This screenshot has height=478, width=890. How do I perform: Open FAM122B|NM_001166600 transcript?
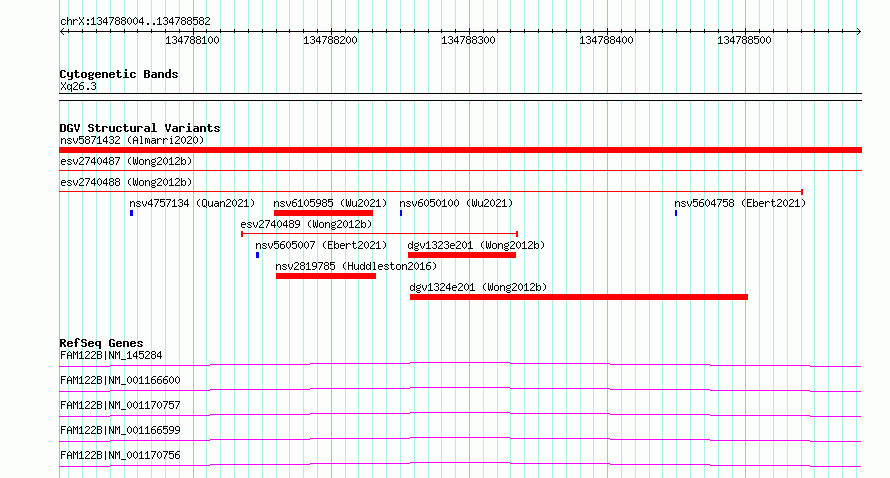[x=120, y=380]
